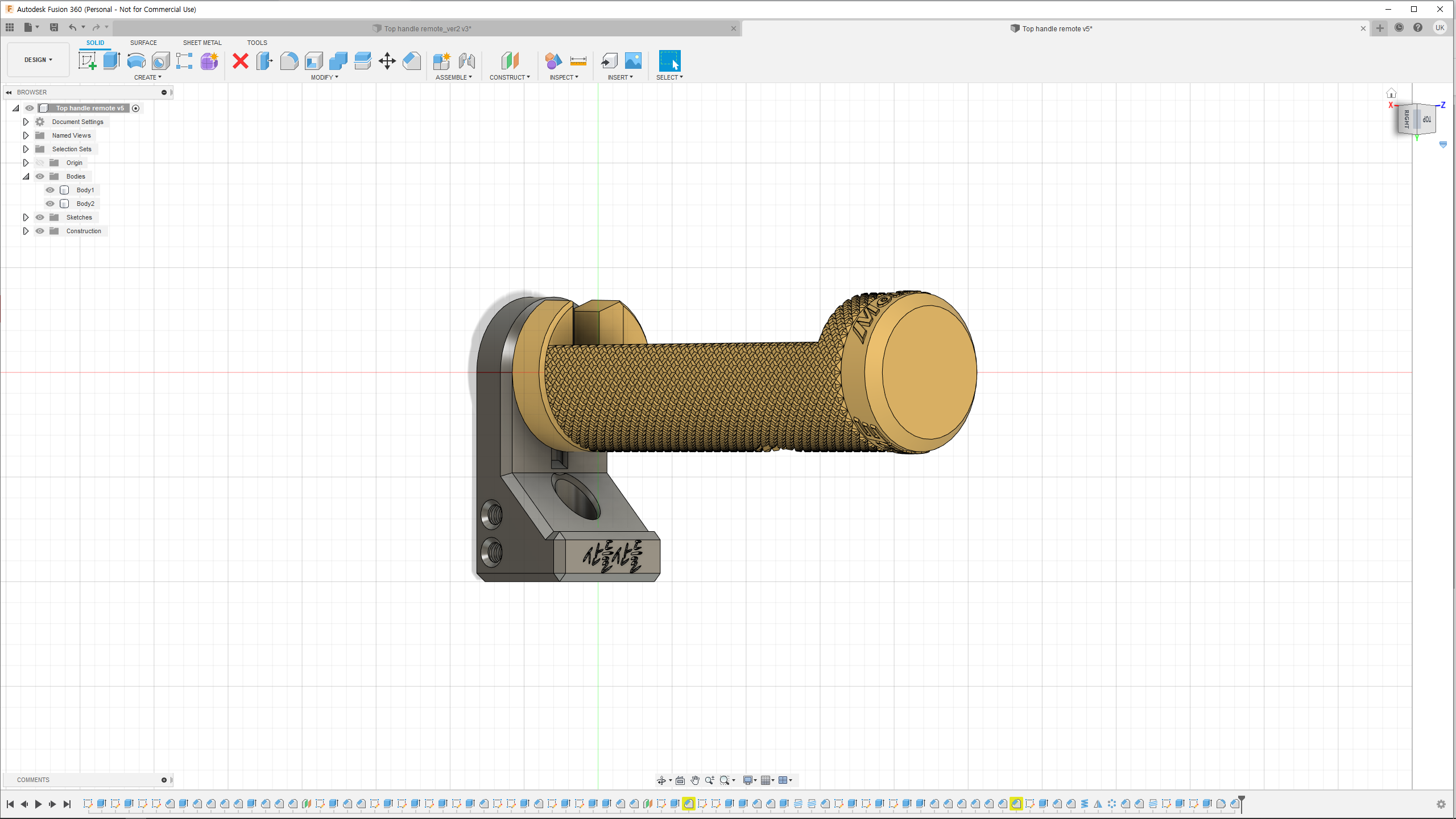Click the ViewCube home icon
Viewport: 1456px width, 819px height.
tap(1391, 93)
